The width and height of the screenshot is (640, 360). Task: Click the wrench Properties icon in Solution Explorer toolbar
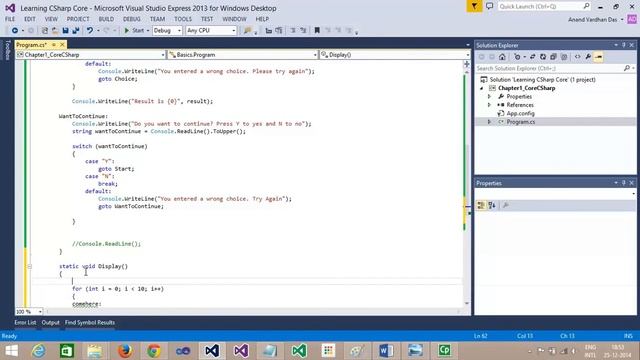point(588,57)
